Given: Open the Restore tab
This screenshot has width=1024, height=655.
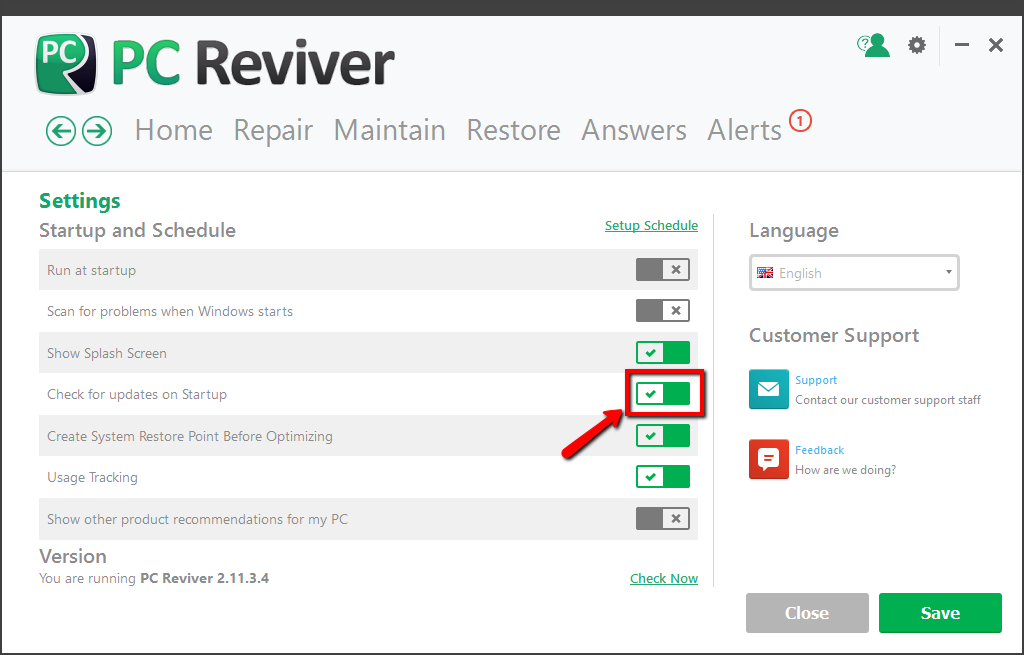Looking at the screenshot, I should 513,130.
